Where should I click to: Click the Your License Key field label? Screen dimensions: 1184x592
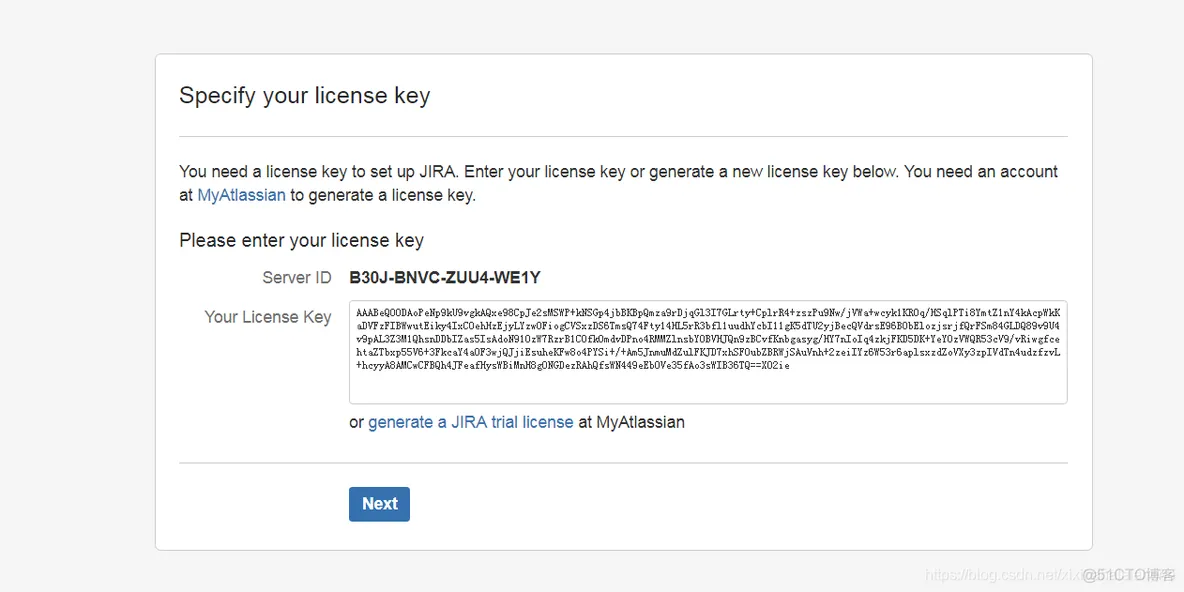[268, 317]
